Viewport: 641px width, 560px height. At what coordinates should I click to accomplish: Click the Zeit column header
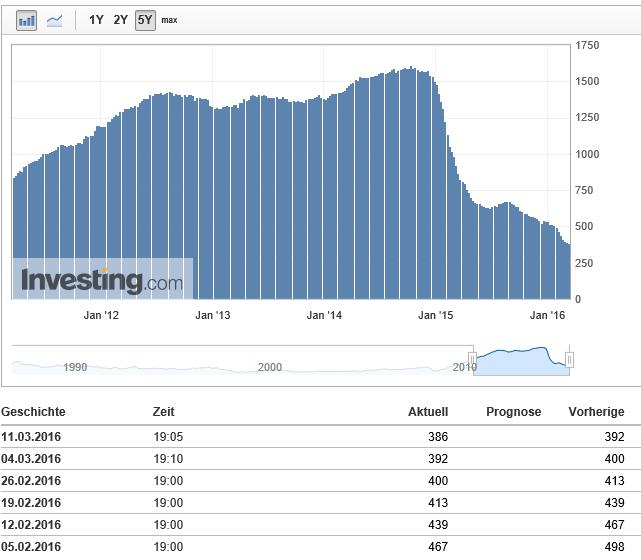[x=163, y=412]
